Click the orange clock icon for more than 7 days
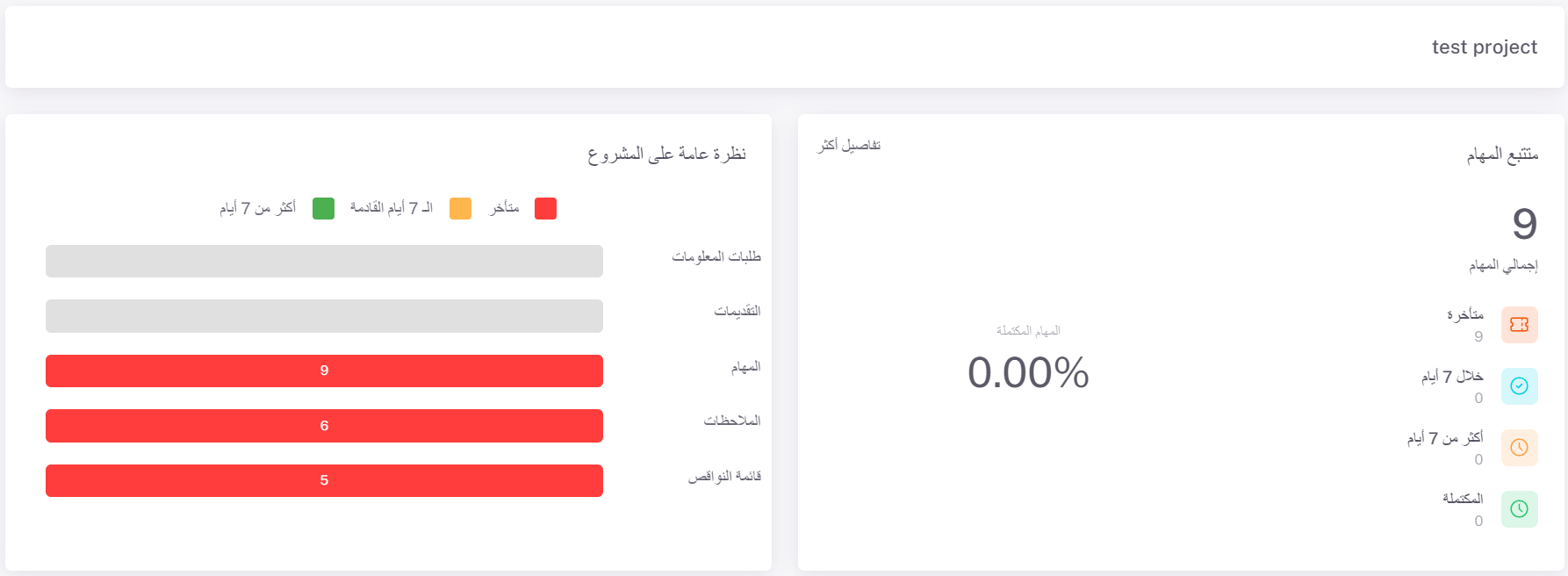The width and height of the screenshot is (1568, 576). (x=1519, y=448)
